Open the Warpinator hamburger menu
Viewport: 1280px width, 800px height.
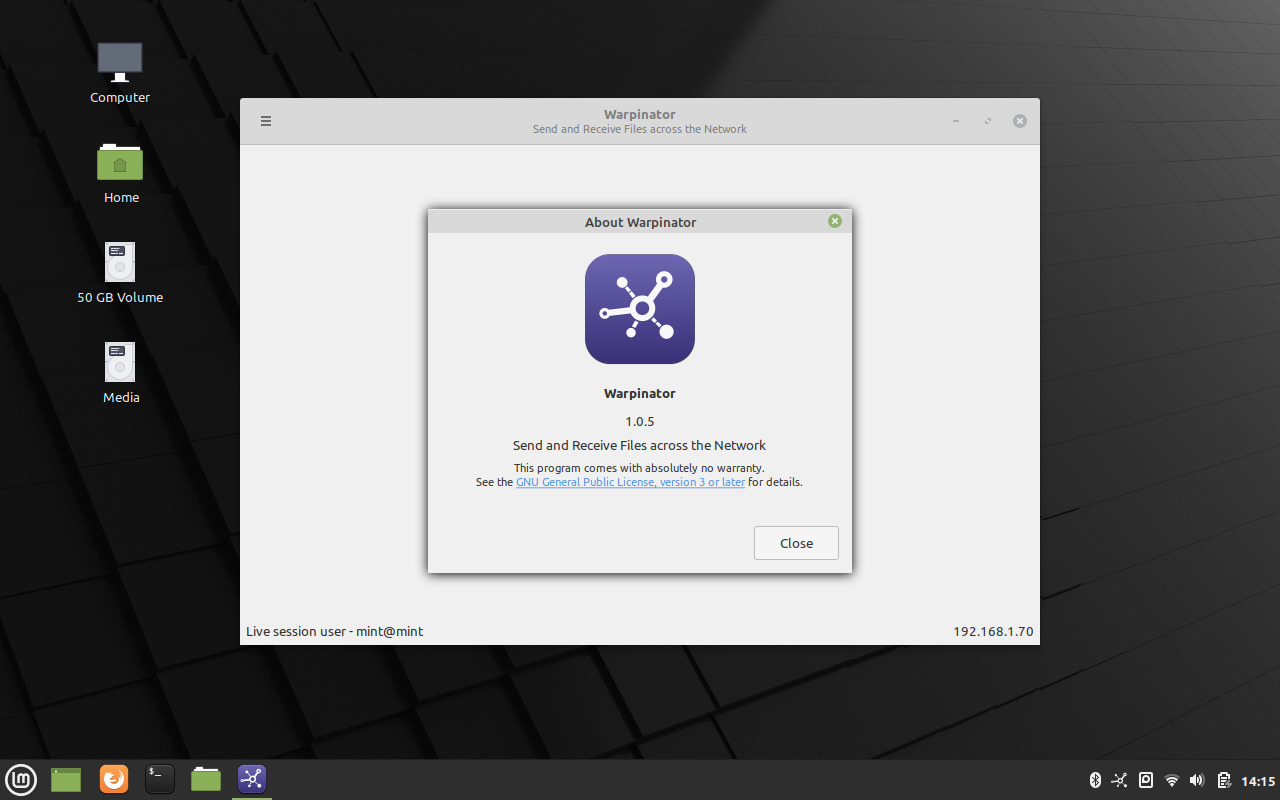(x=266, y=121)
